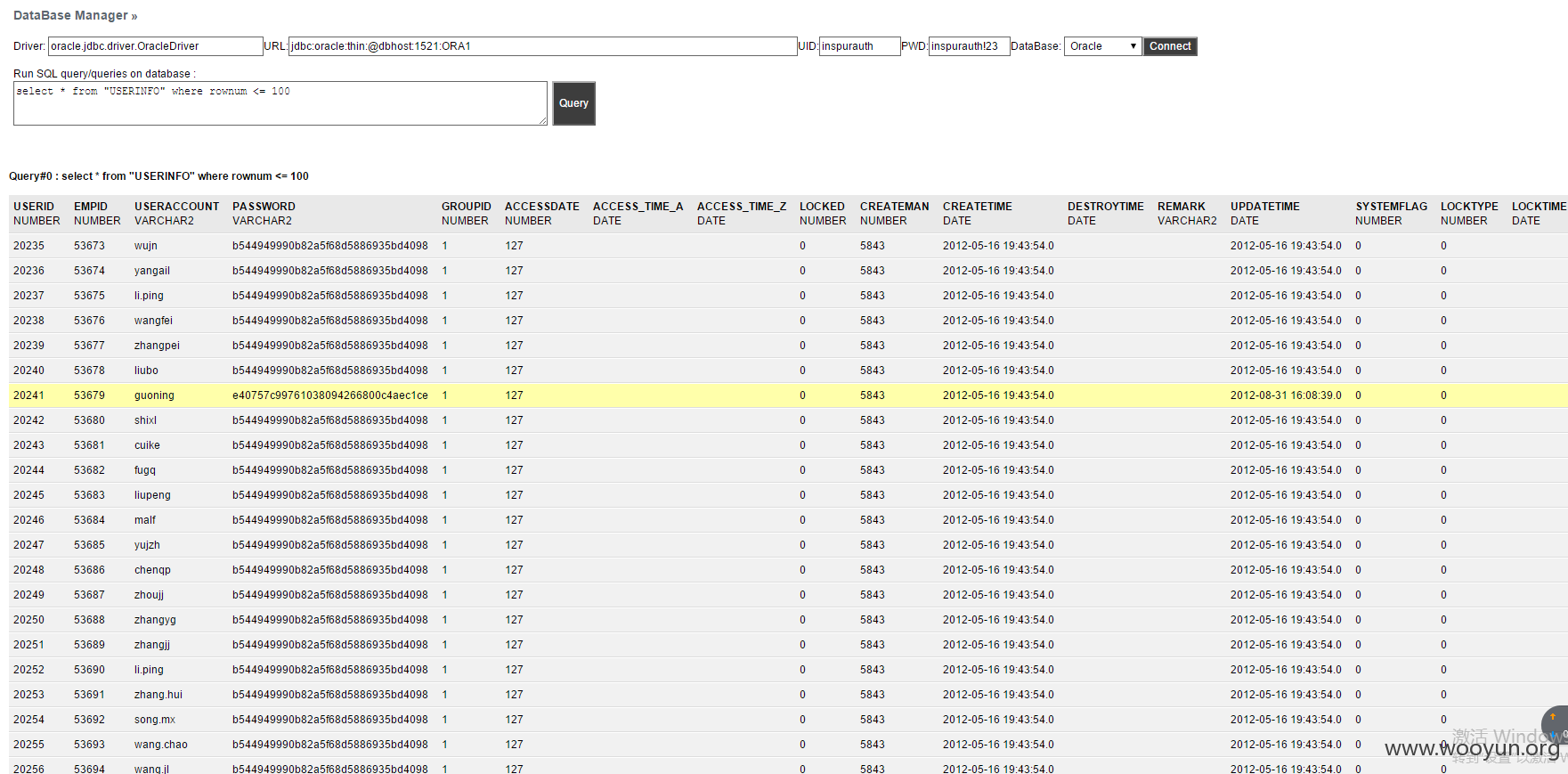Select the UPDATETIME column header

[1265, 207]
